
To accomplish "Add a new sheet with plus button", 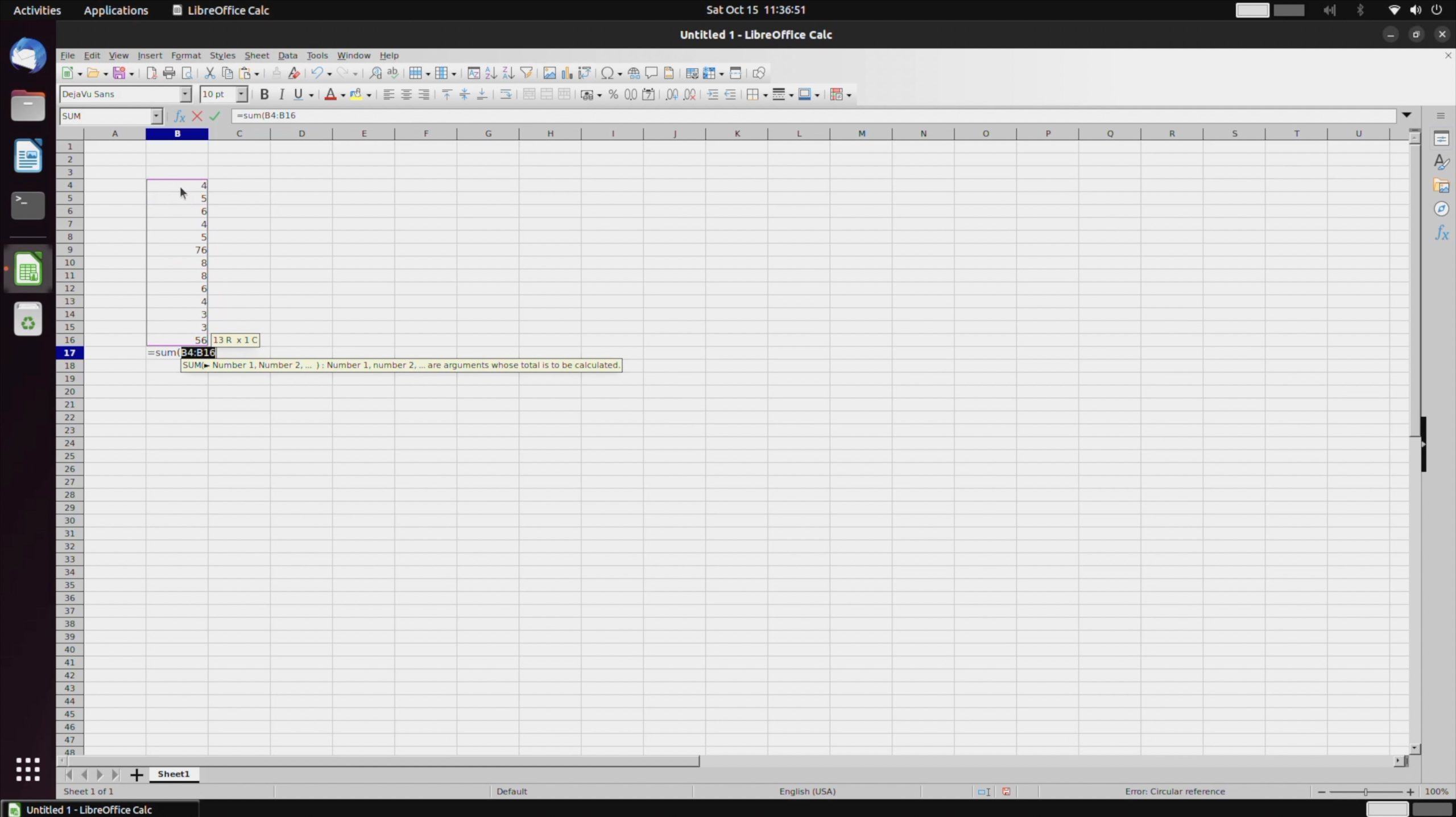I will pyautogui.click(x=136, y=774).
